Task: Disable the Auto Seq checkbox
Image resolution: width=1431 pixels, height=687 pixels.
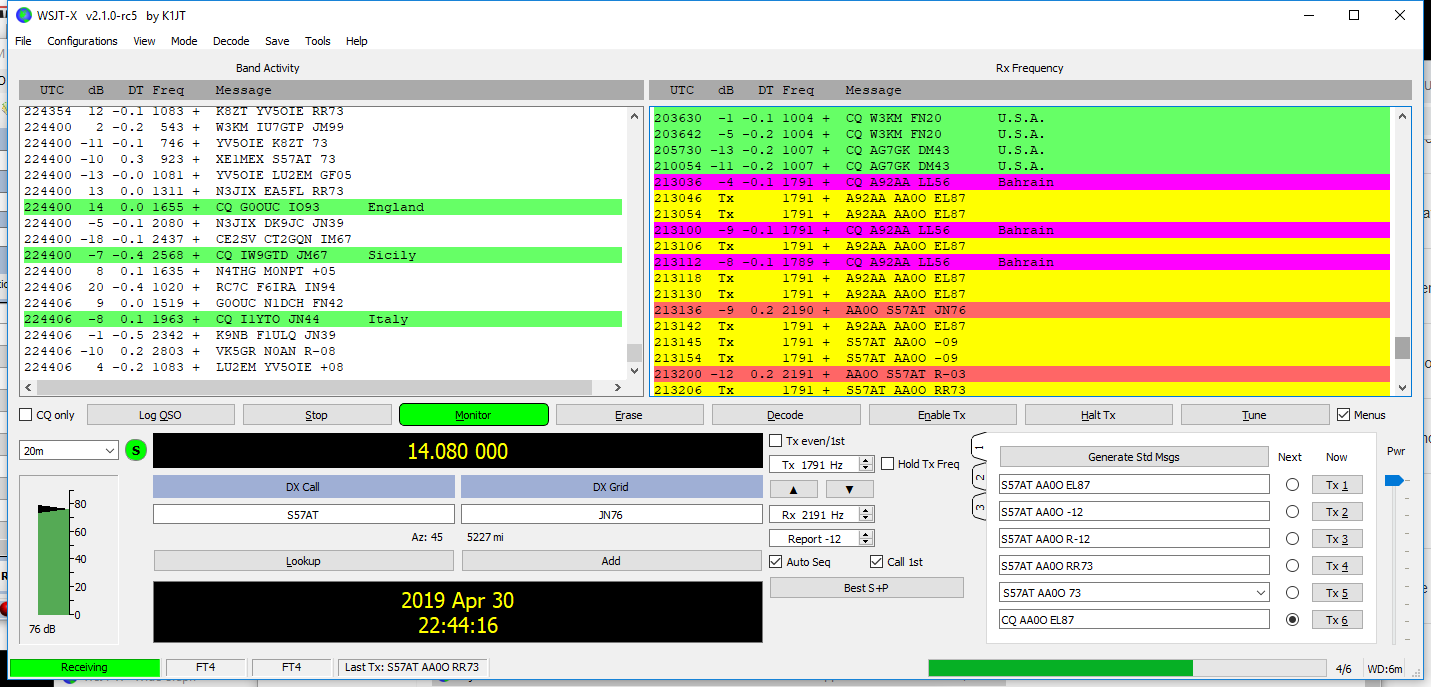Action: coord(776,562)
